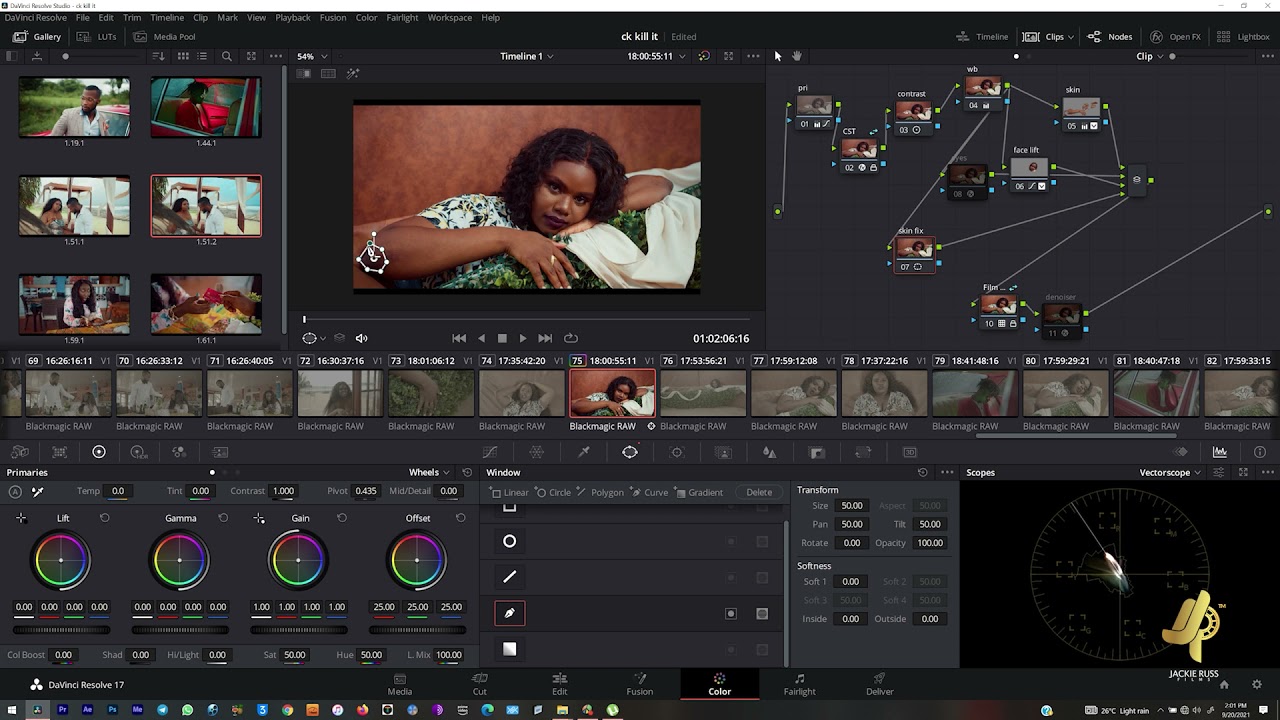The height and width of the screenshot is (720, 1280).
Task: Reset the Gamma color wheel
Action: tap(223, 518)
